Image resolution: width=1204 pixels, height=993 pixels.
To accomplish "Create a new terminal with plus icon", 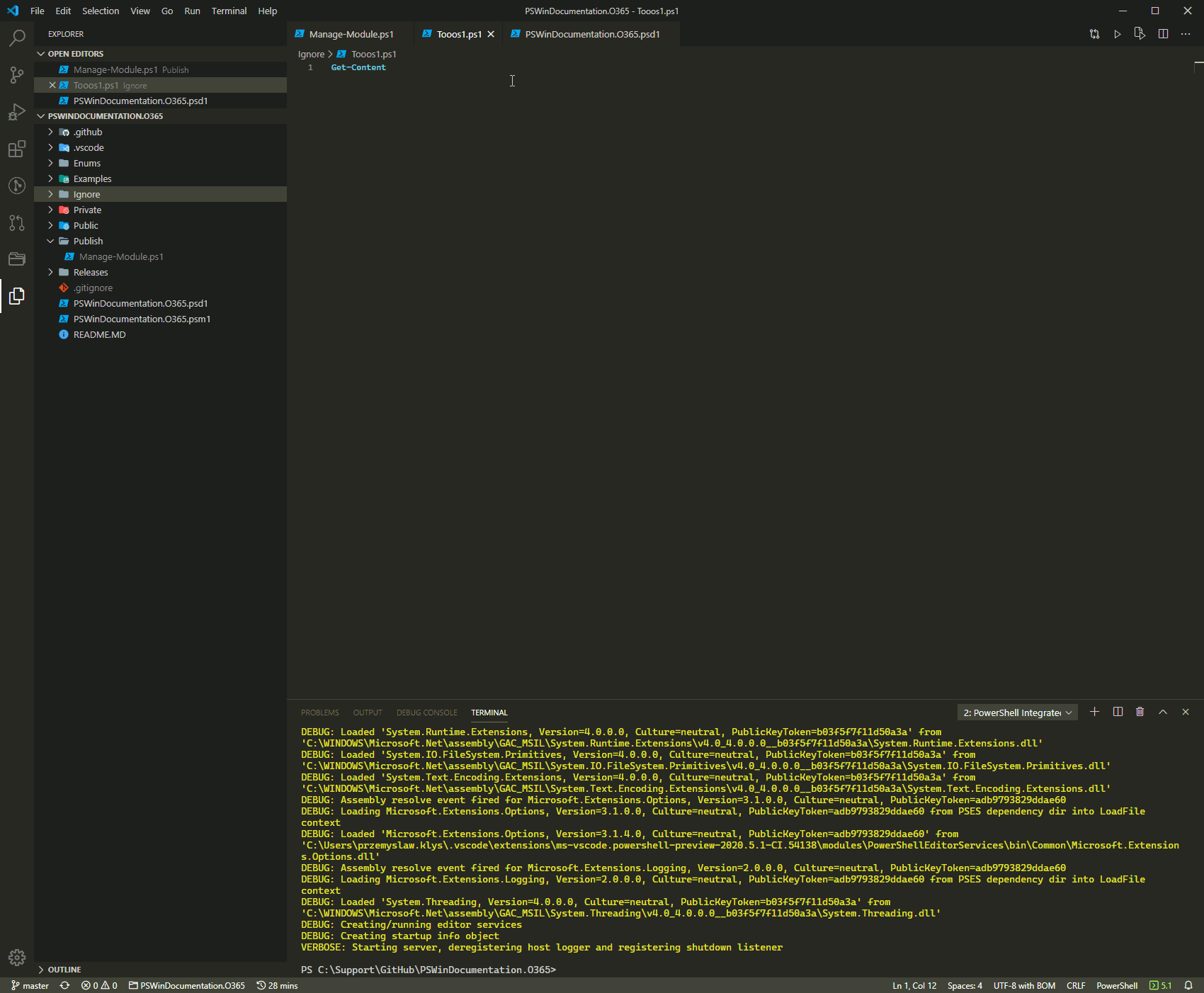I will click(x=1094, y=712).
